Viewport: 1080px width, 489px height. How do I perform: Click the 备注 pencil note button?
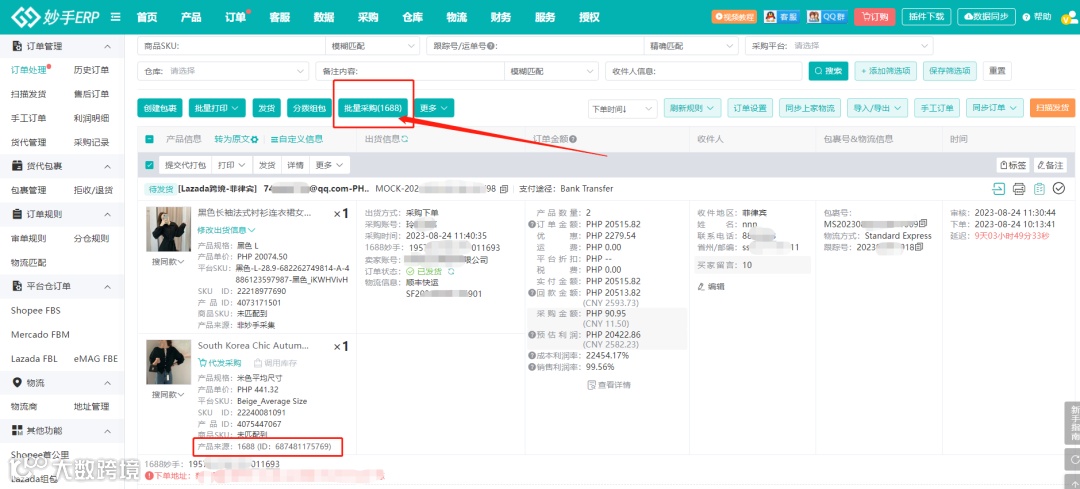click(x=1050, y=165)
